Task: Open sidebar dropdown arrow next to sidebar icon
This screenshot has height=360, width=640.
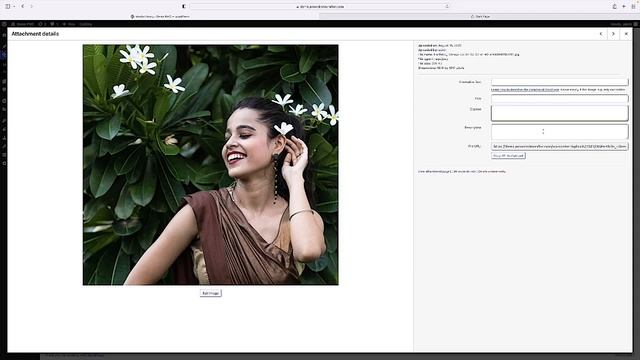Action: pyautogui.click(x=14, y=6)
